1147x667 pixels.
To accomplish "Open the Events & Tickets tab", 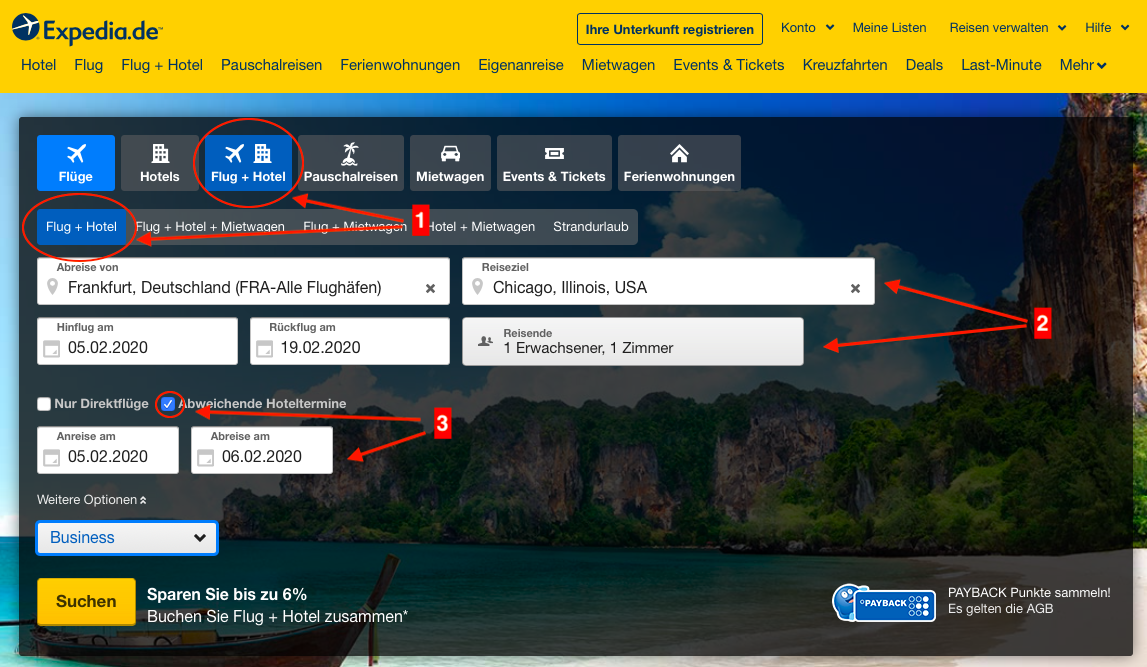I will point(554,163).
